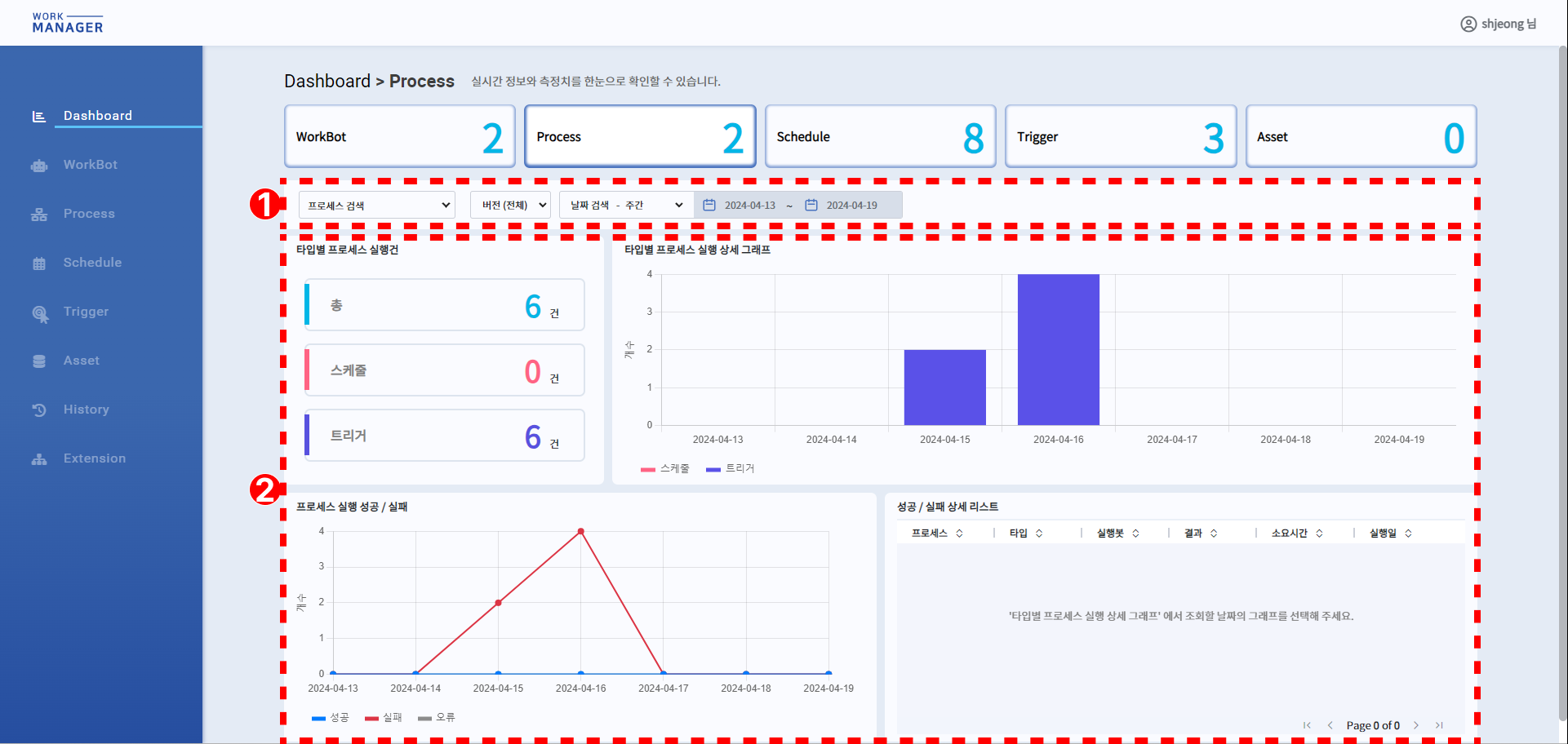Click the Dashboard sidebar icon
This screenshot has height=744, width=1568.
click(38, 117)
